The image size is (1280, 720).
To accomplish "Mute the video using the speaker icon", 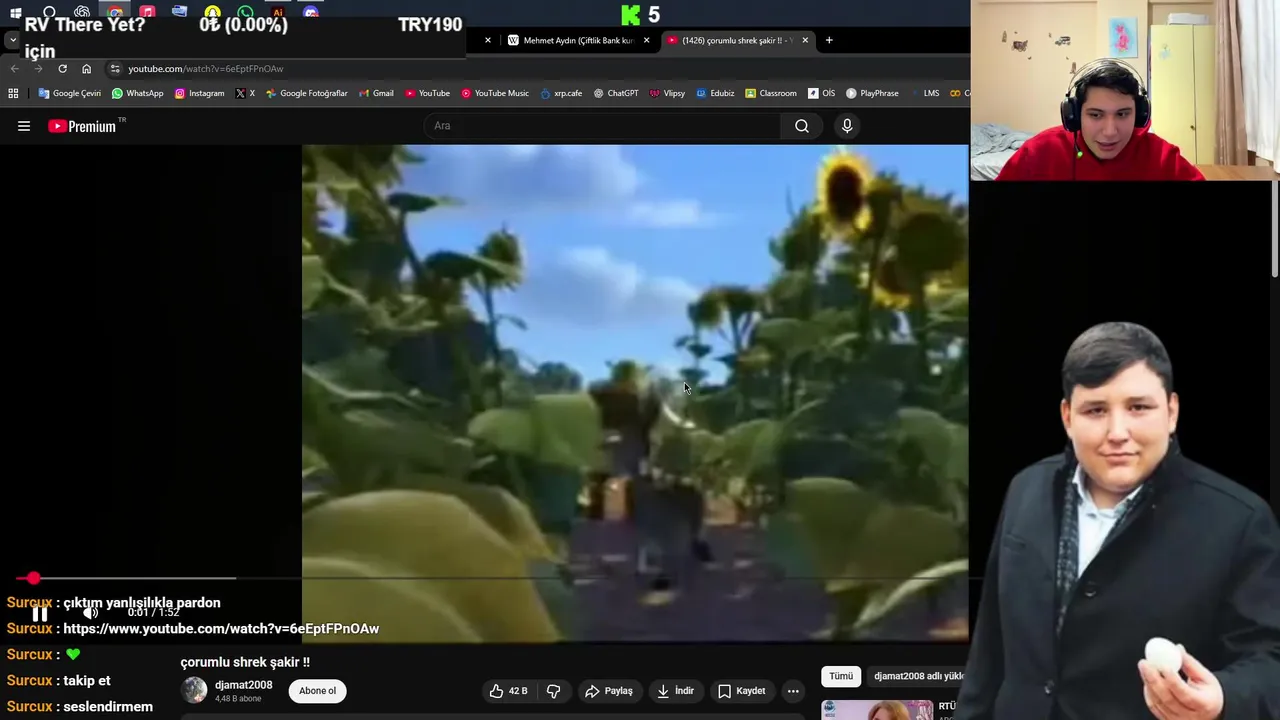I will [90, 613].
